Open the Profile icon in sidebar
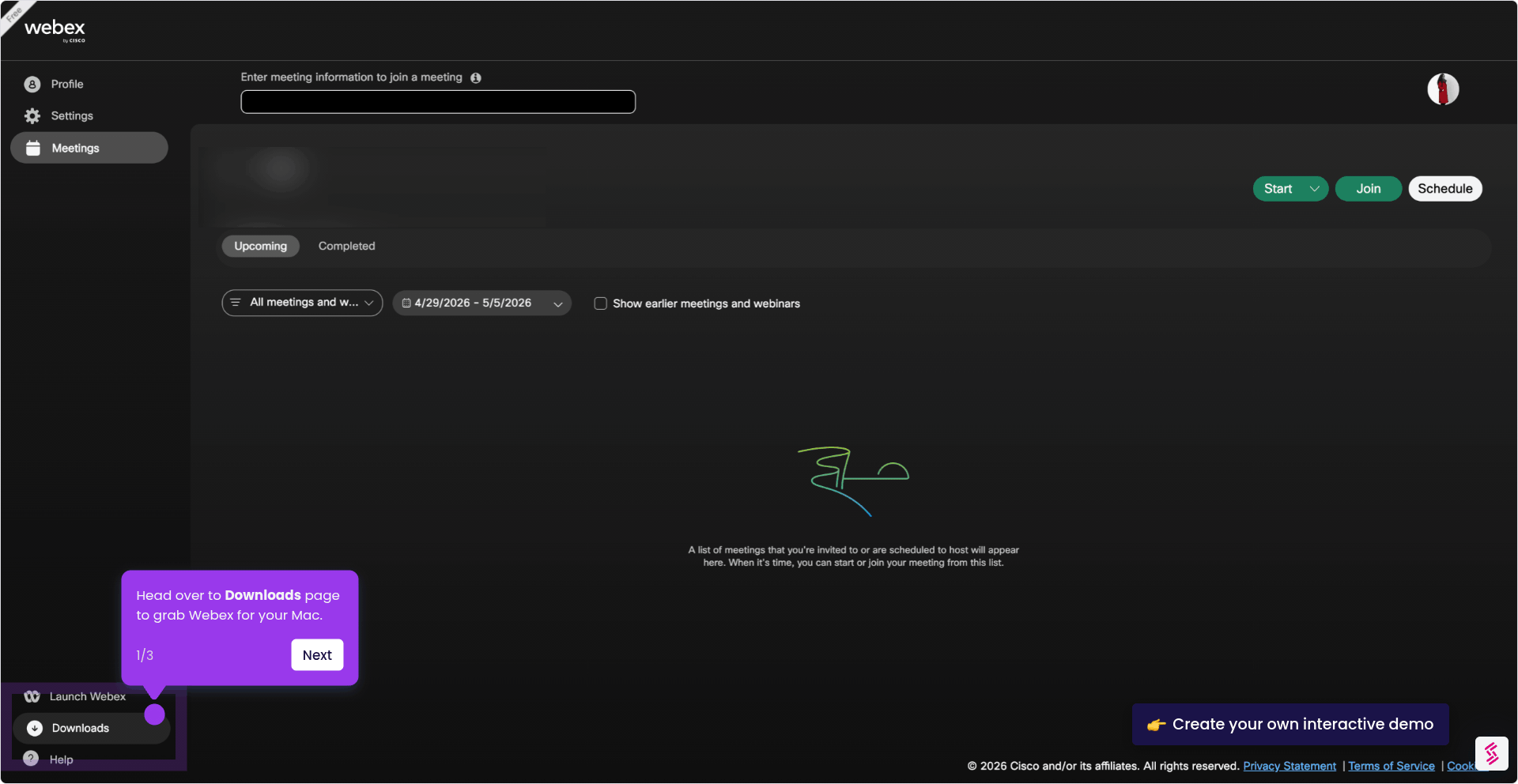 click(x=32, y=85)
